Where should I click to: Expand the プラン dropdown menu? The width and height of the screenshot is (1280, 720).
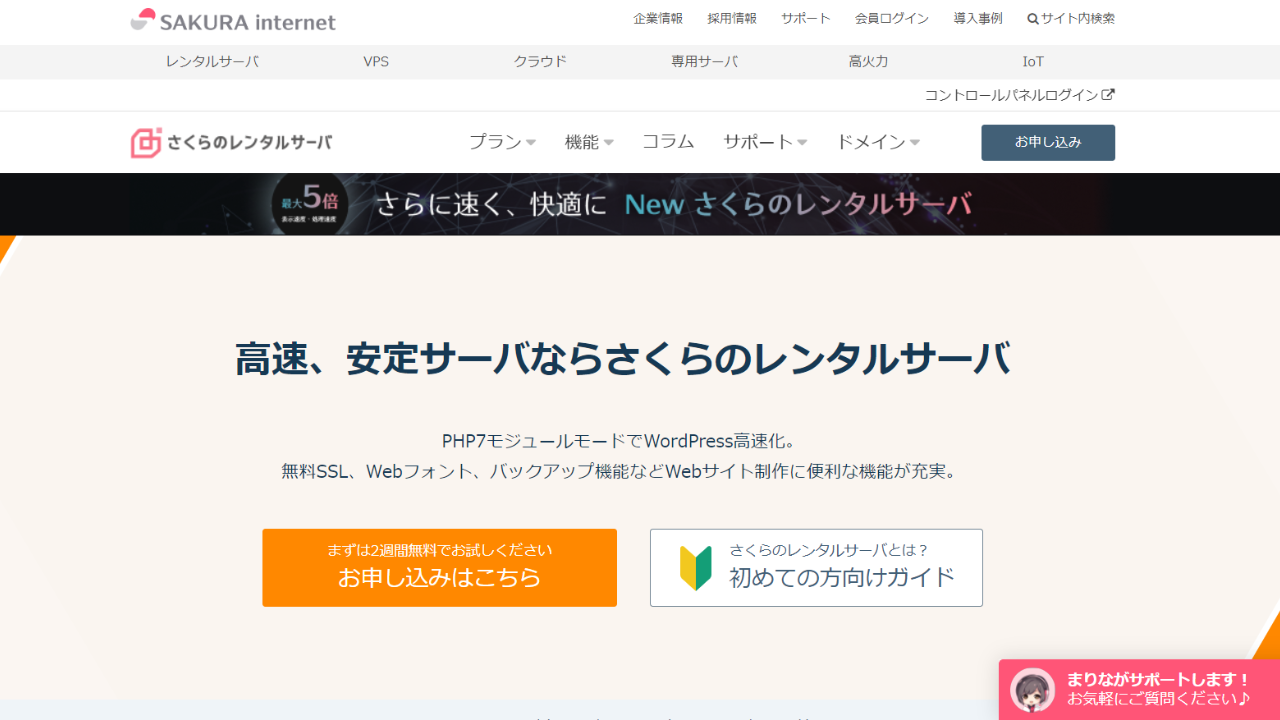pyautogui.click(x=502, y=142)
